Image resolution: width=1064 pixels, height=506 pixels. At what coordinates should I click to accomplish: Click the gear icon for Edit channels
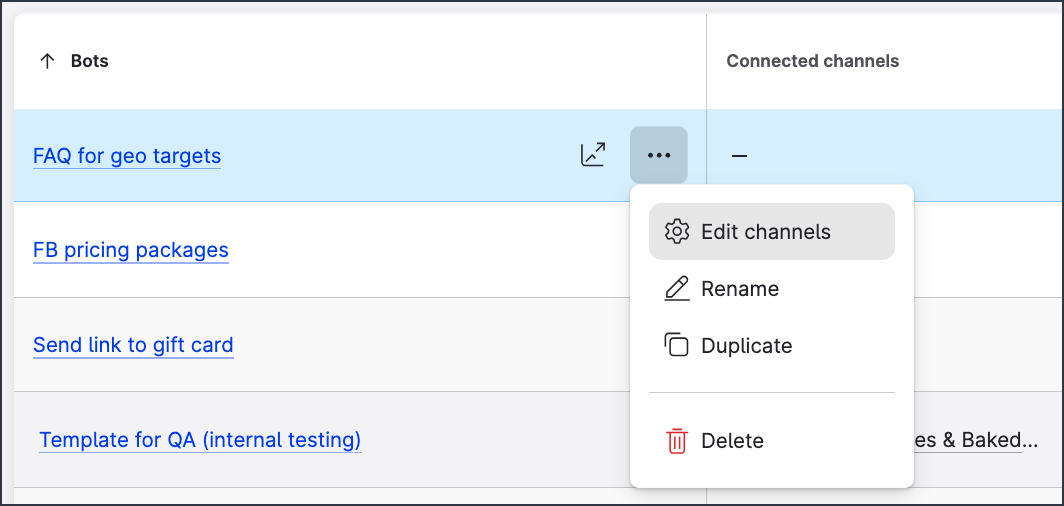coord(677,232)
